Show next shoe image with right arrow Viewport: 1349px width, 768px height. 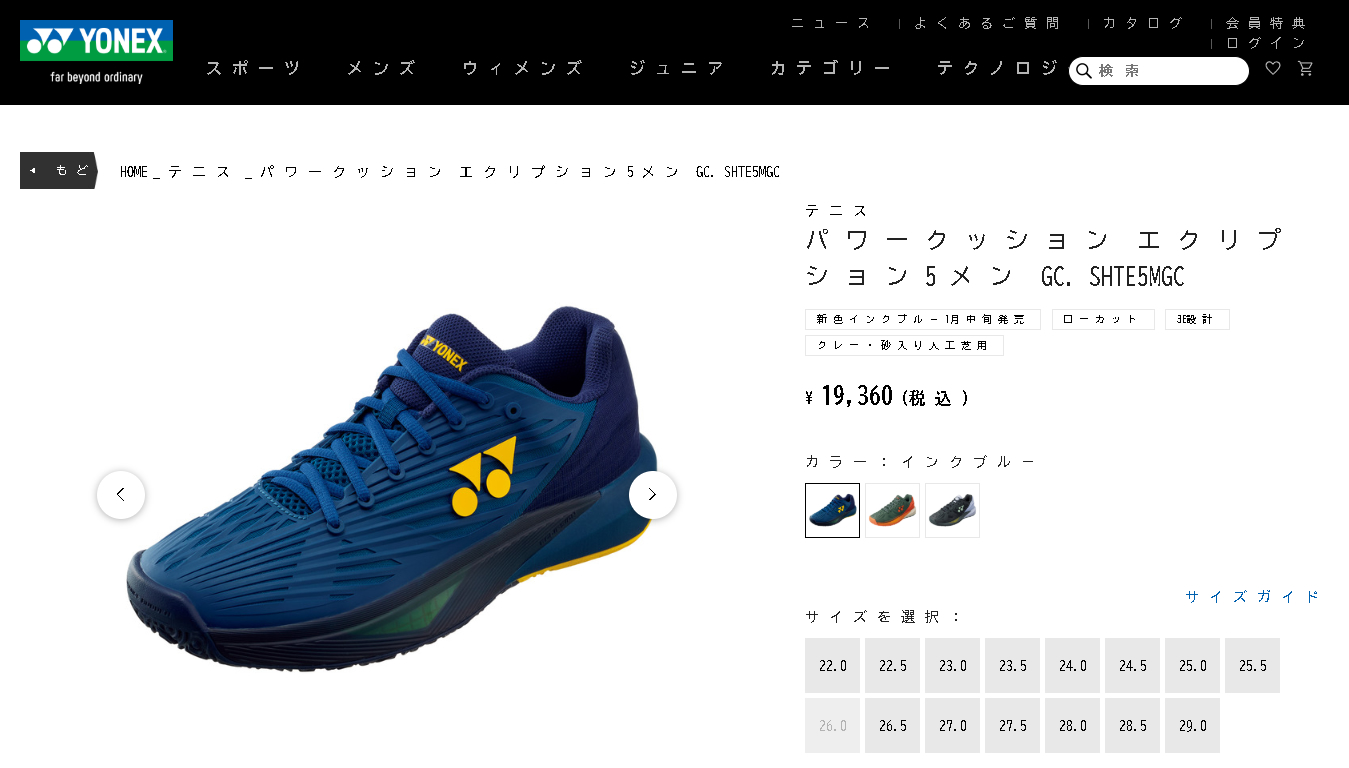point(653,494)
